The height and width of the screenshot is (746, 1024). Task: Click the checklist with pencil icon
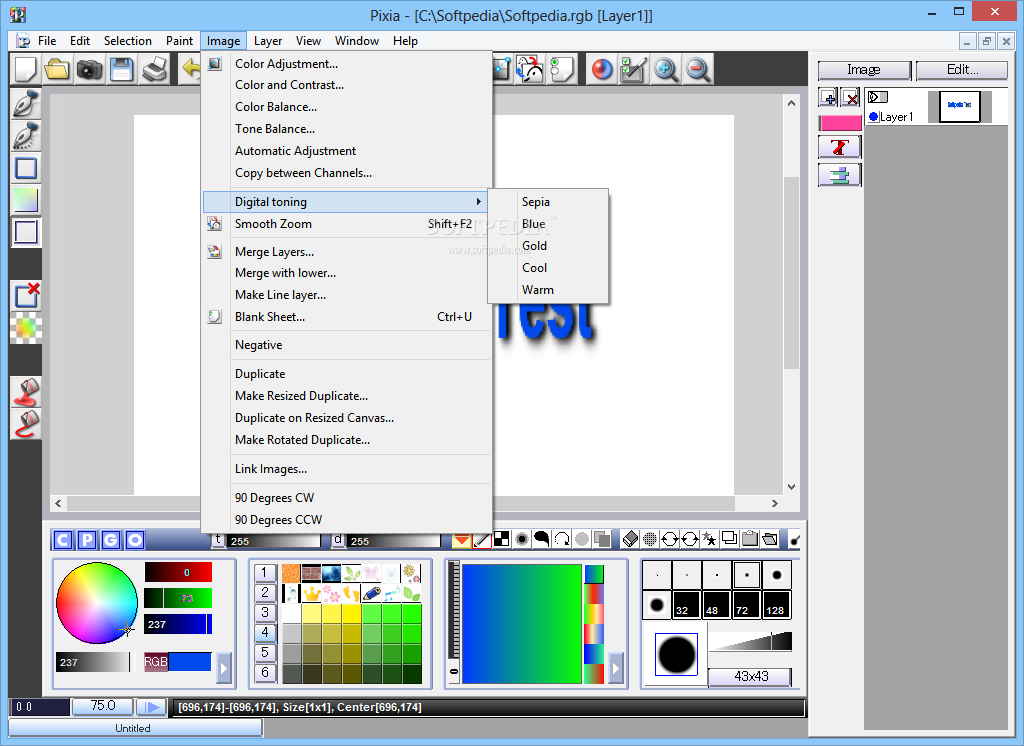(x=633, y=69)
